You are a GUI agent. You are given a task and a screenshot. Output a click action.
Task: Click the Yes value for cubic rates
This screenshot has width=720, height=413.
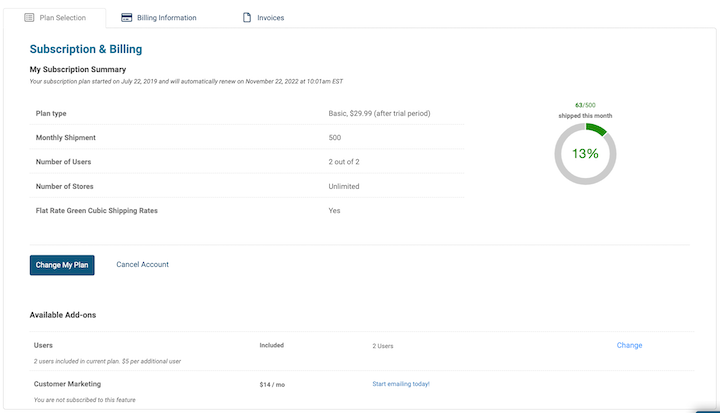(334, 211)
